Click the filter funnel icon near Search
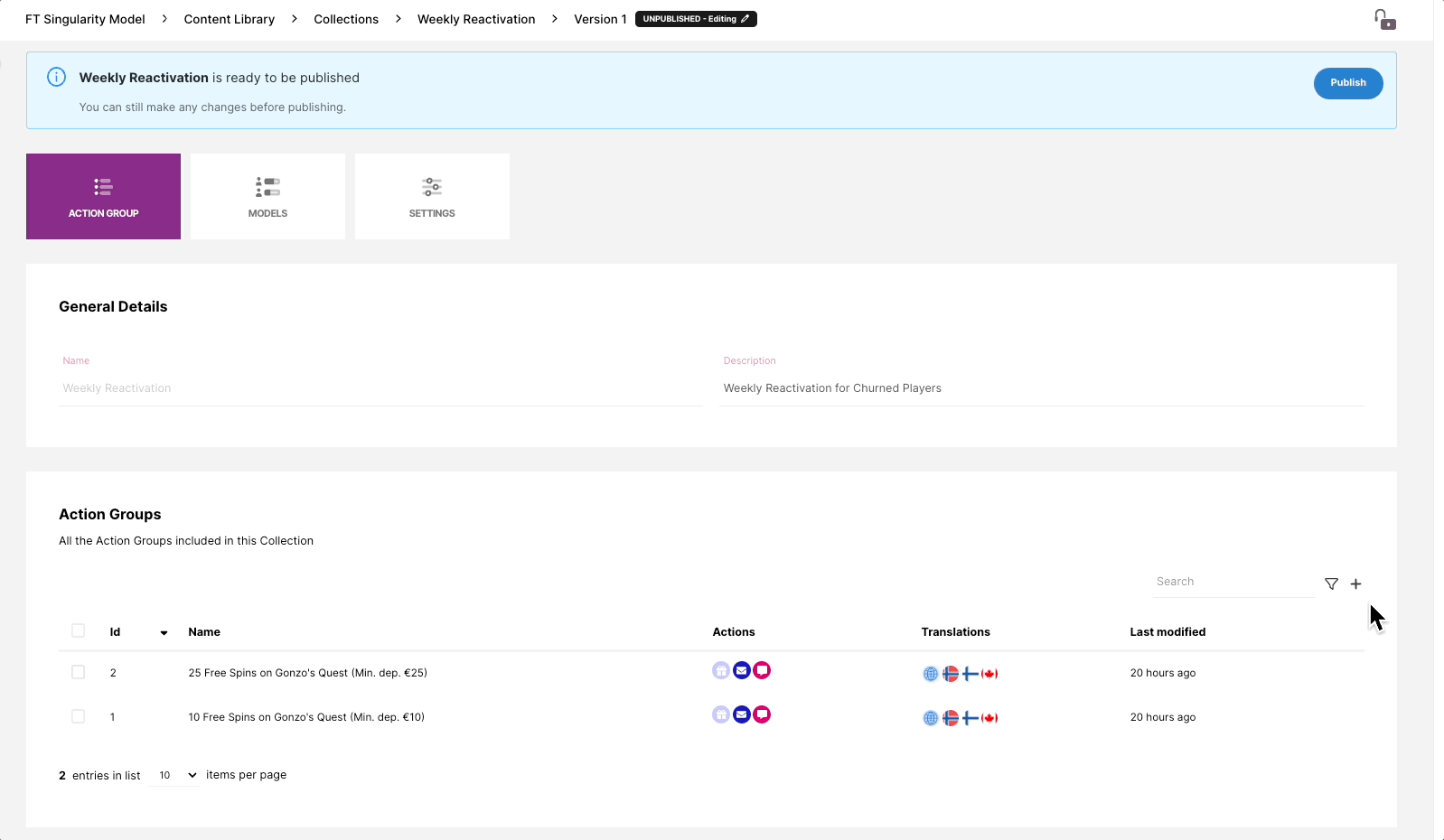This screenshot has width=1444, height=840. 1331,583
